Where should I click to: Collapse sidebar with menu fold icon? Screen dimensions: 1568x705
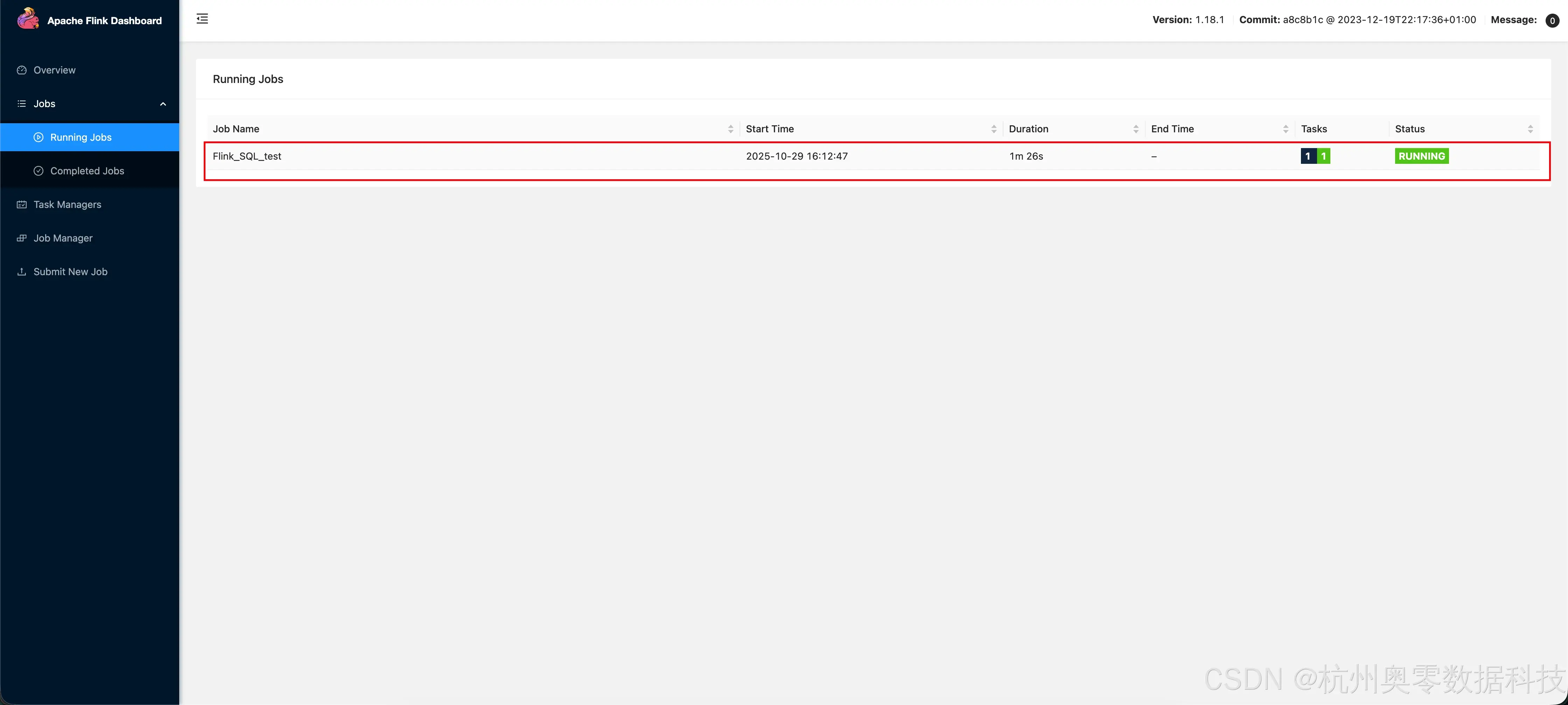pyautogui.click(x=202, y=19)
